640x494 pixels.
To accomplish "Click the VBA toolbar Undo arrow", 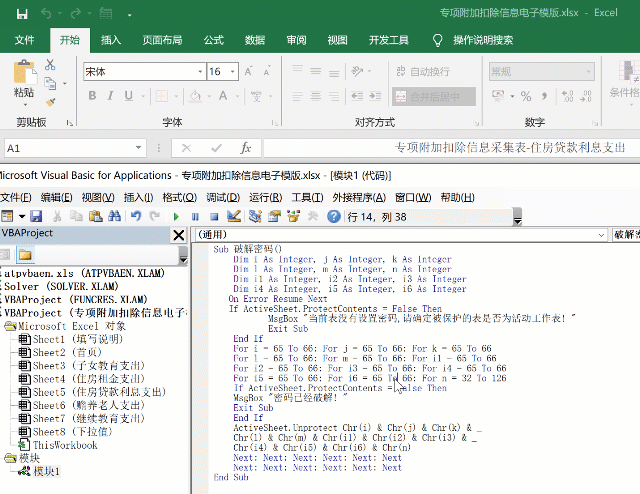I will click(136, 216).
